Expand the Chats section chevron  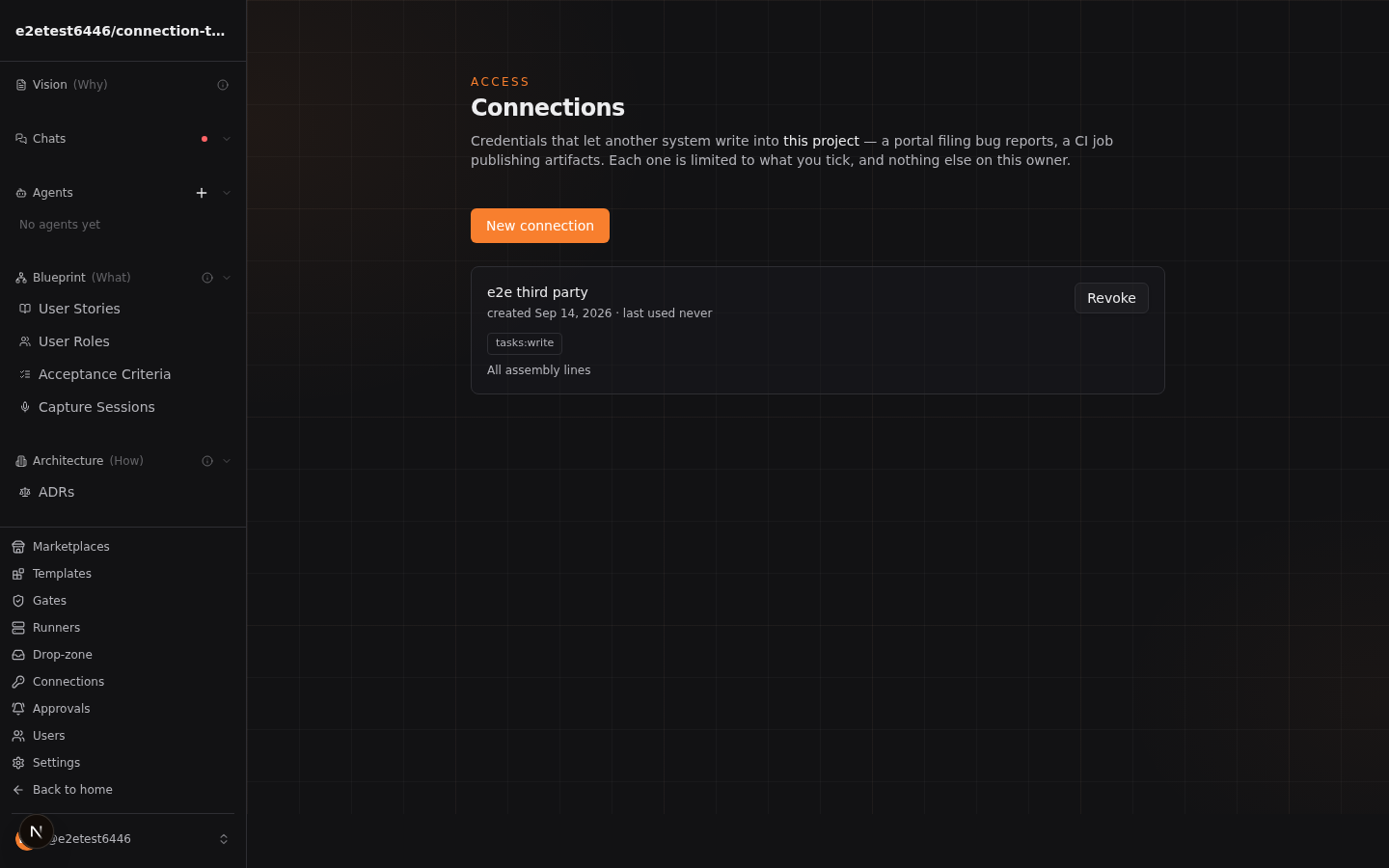[x=227, y=139]
